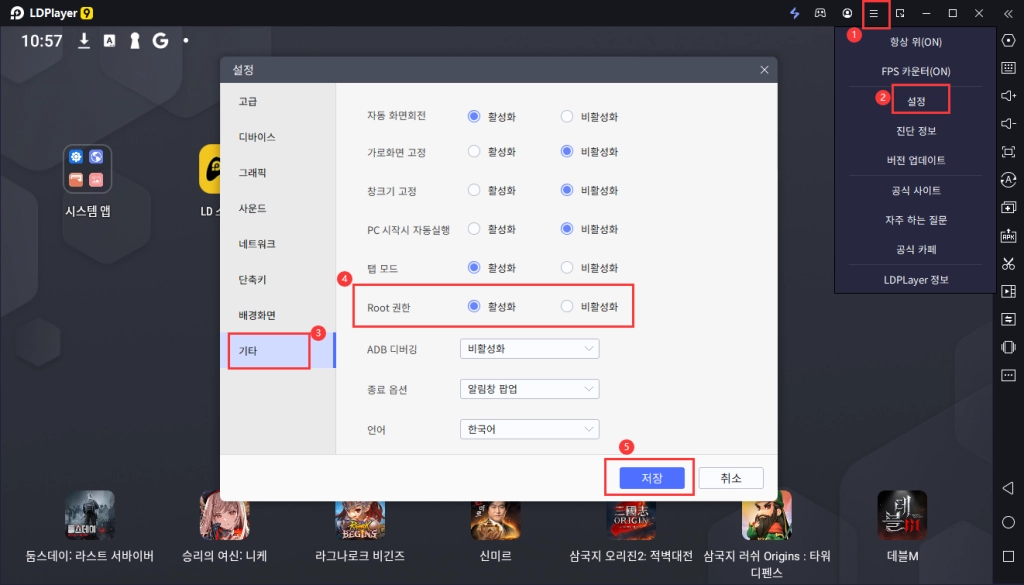Image resolution: width=1024 pixels, height=585 pixels.
Task: Expand the 종료 옵션 dropdown
Action: tap(529, 389)
